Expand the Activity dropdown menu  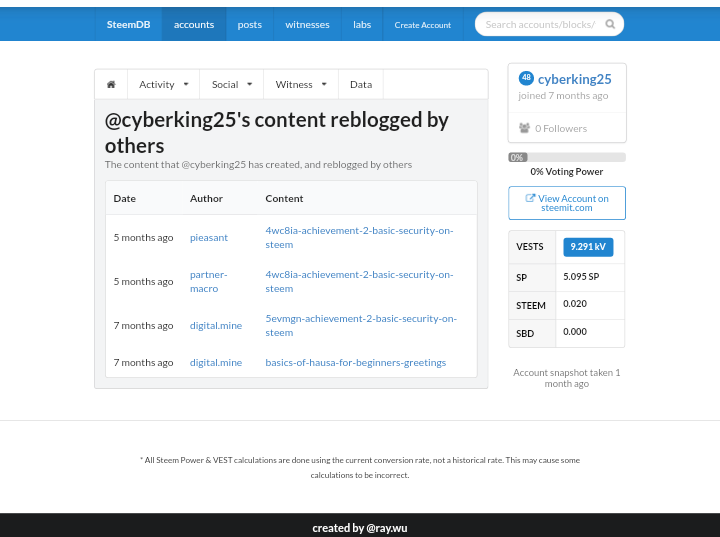163,85
